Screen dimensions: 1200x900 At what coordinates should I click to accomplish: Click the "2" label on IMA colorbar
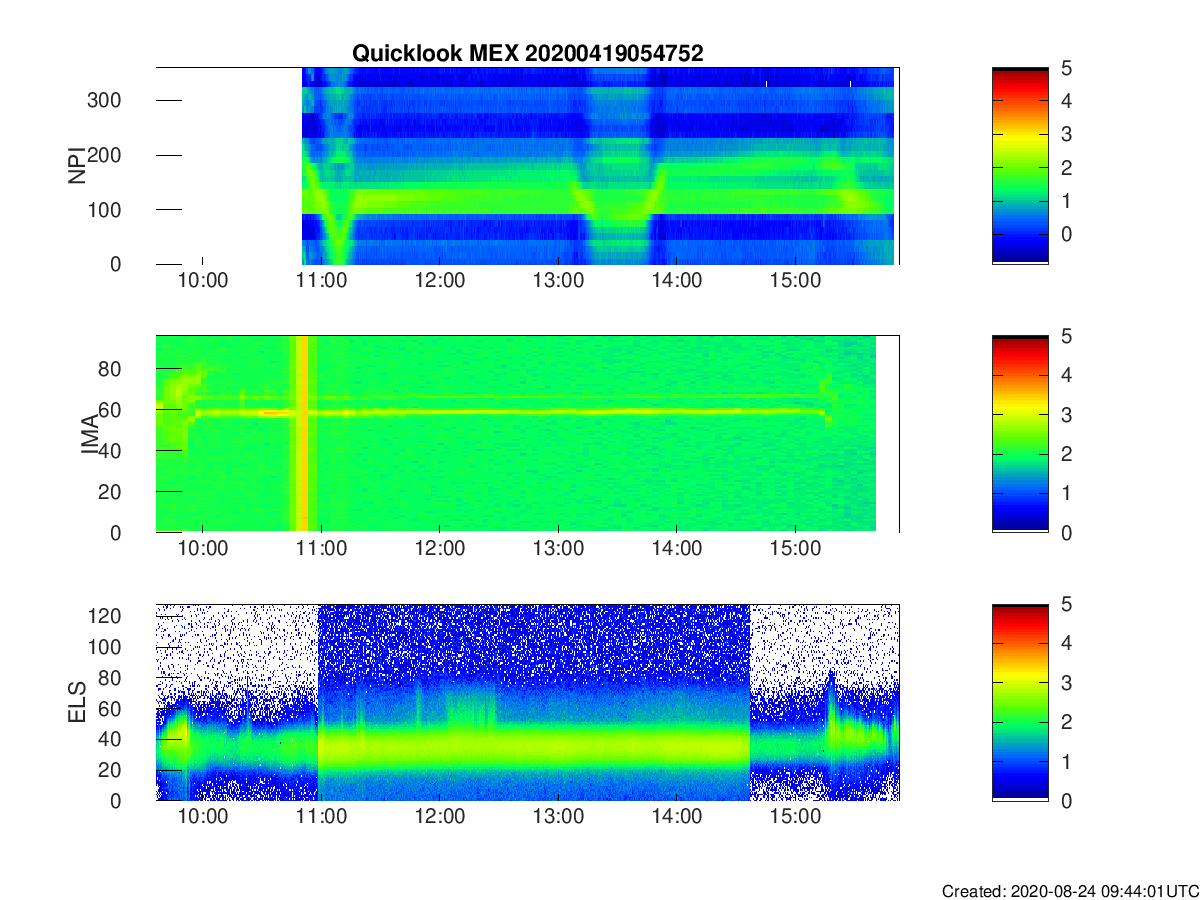coord(1067,454)
